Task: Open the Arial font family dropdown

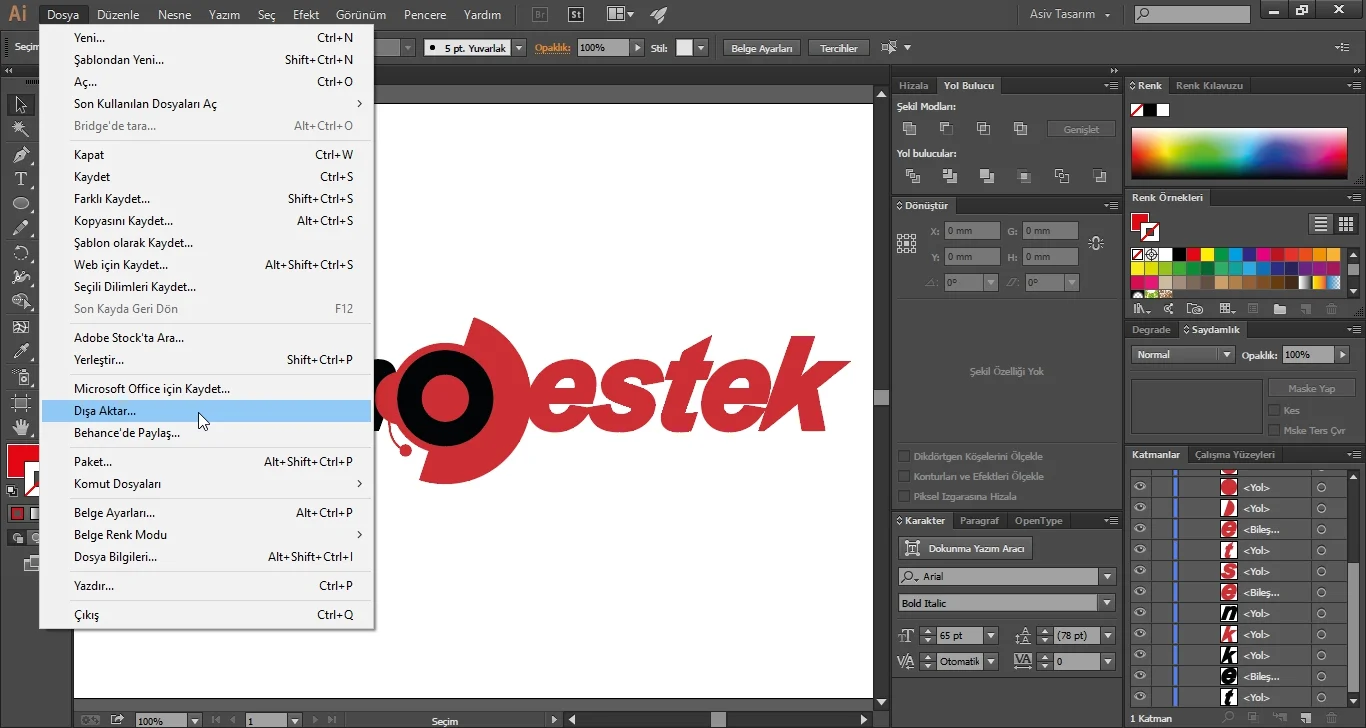Action: click(1107, 577)
